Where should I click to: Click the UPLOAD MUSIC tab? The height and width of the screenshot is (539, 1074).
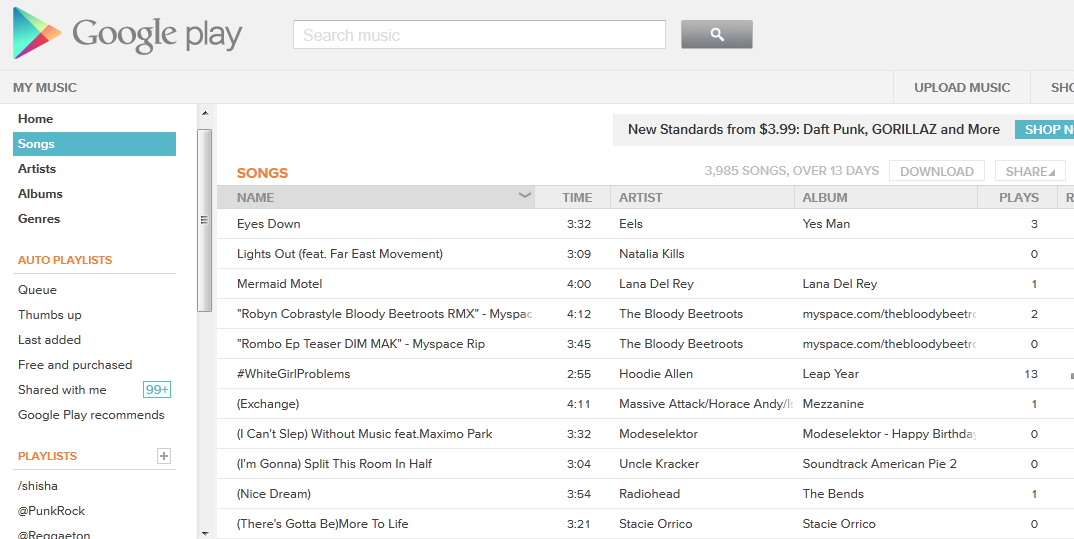pos(962,88)
